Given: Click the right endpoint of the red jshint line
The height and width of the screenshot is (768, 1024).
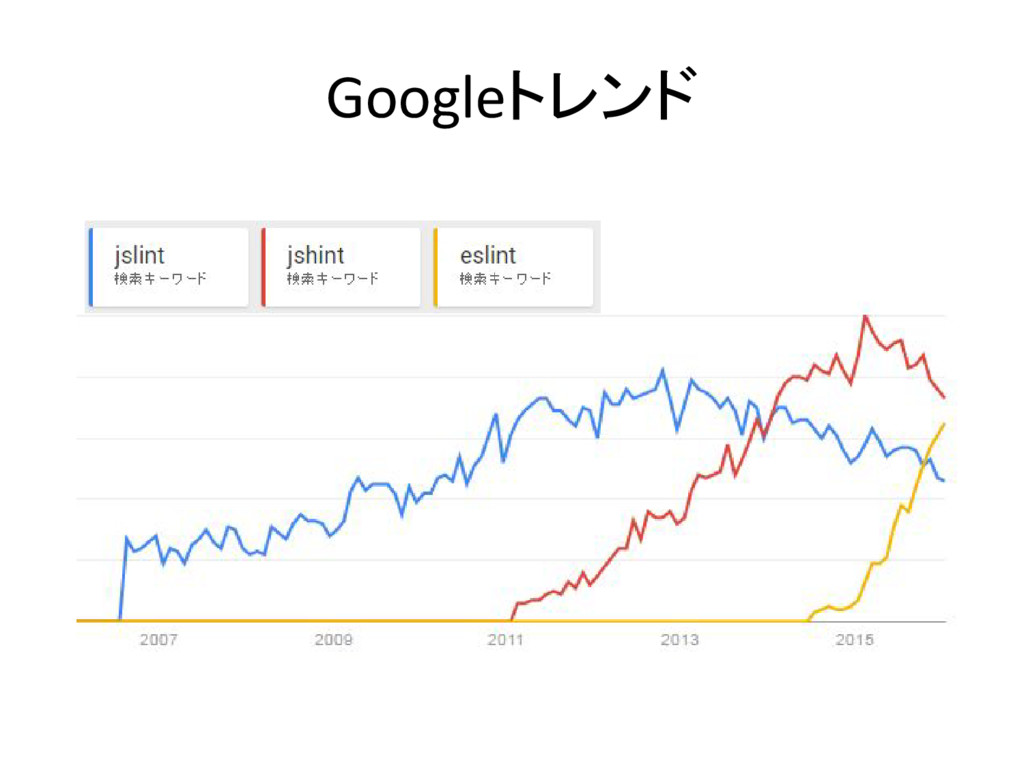Looking at the screenshot, I should pos(944,397).
